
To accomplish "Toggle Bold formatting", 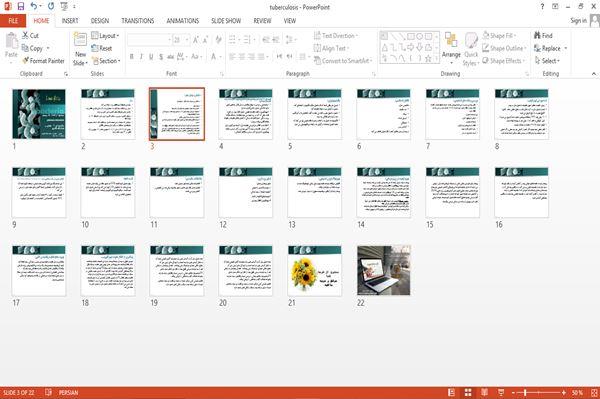I will pos(132,57).
